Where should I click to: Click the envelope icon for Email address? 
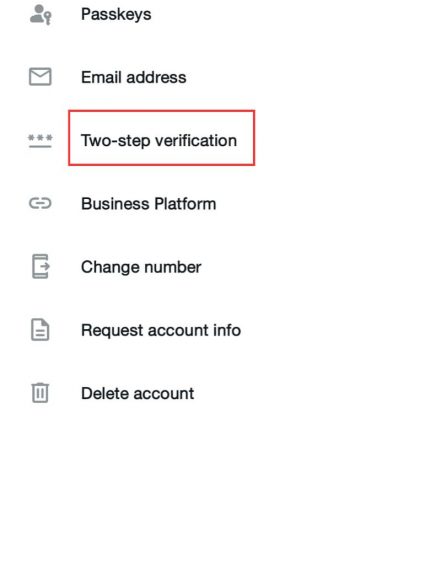[x=40, y=77]
